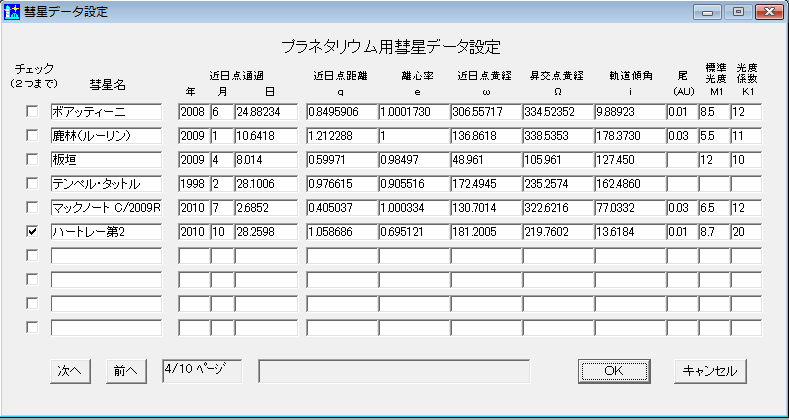The width and height of the screenshot is (789, 420).
Task: Check the ボアッティーニ comet checkbox
Action: (x=32, y=111)
